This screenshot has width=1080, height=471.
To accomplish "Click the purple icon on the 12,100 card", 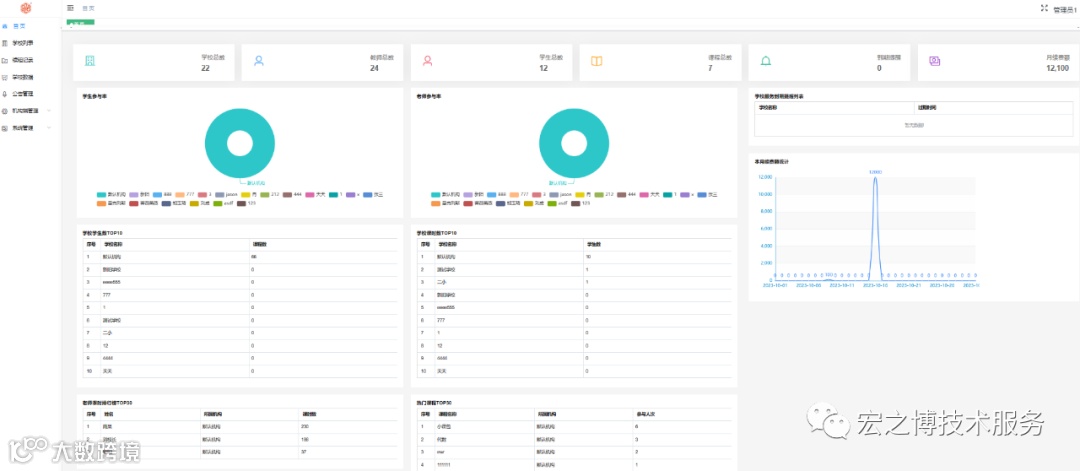I will point(935,61).
